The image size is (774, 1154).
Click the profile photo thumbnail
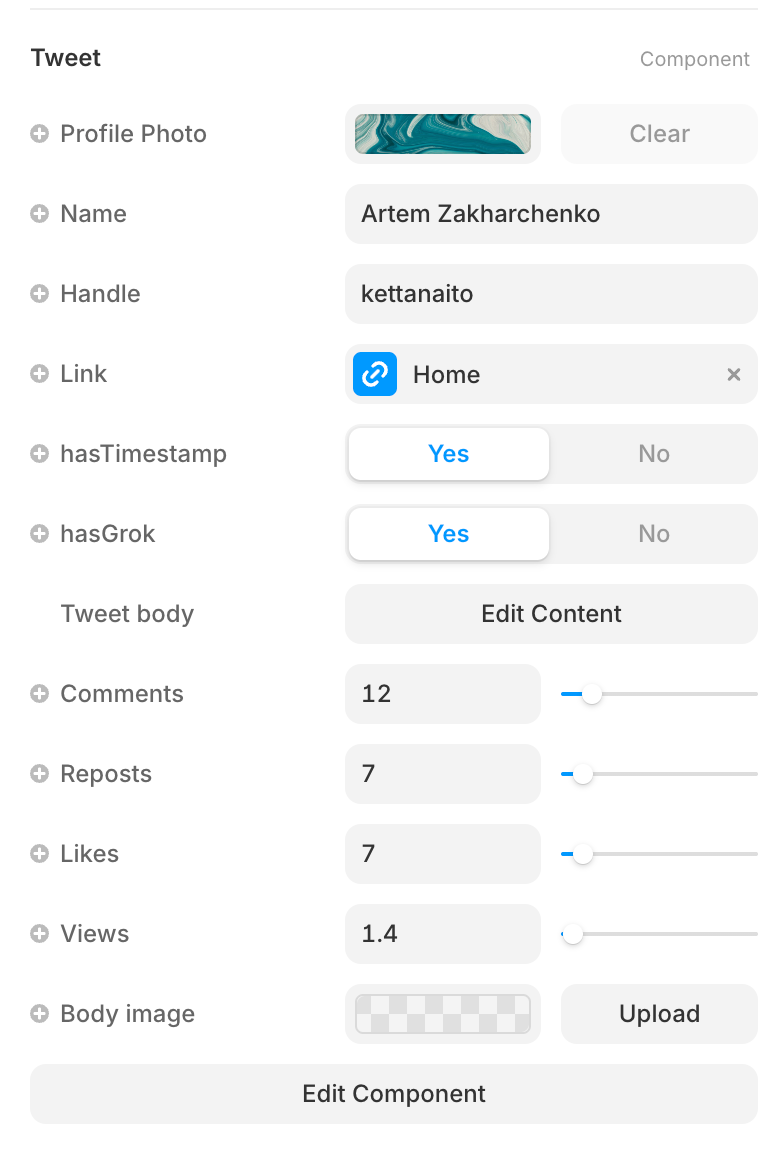click(x=443, y=133)
